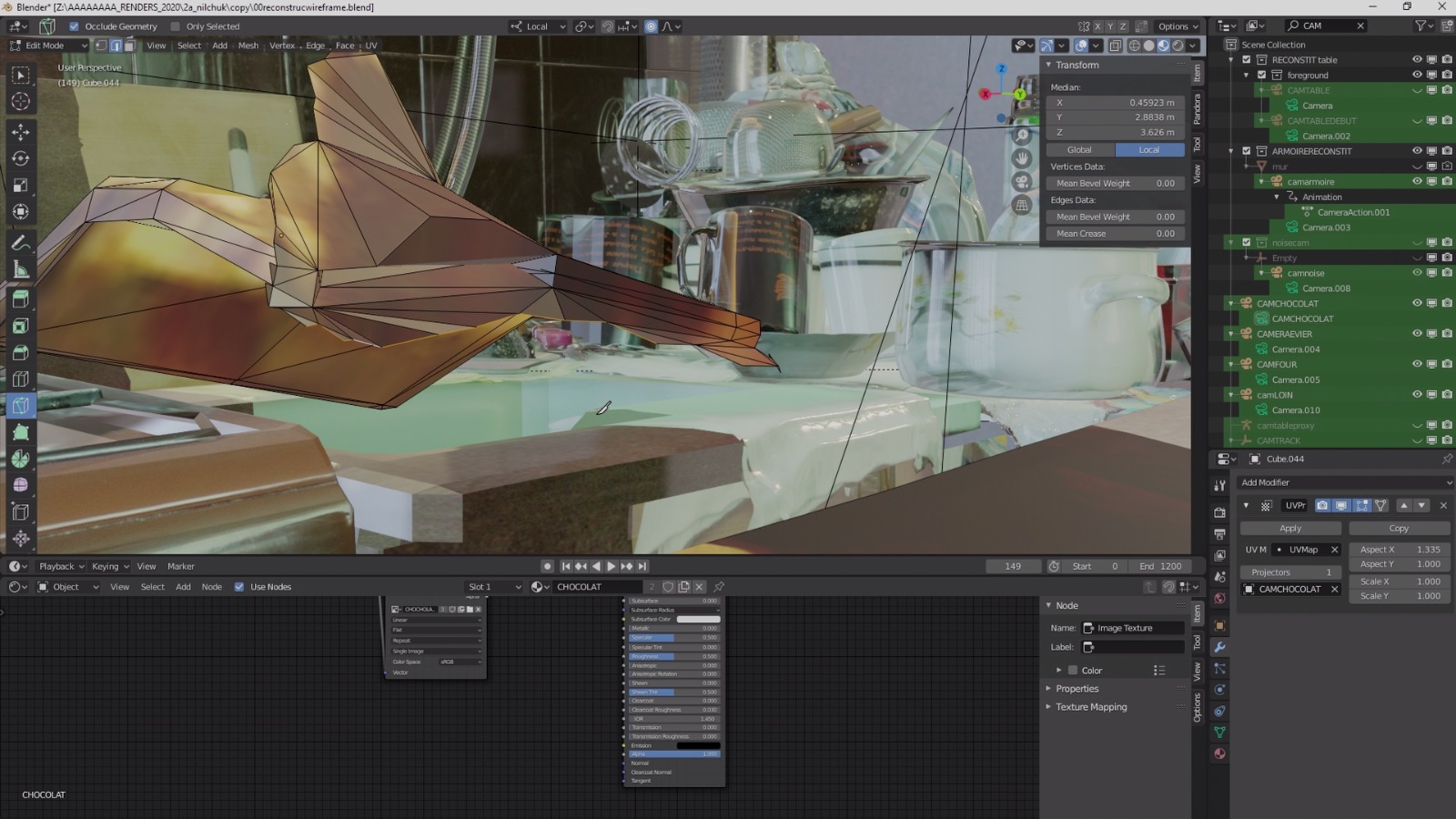Screen dimensions: 1456x819
Task: Open the Edit Mode dropdown
Action: [x=47, y=45]
